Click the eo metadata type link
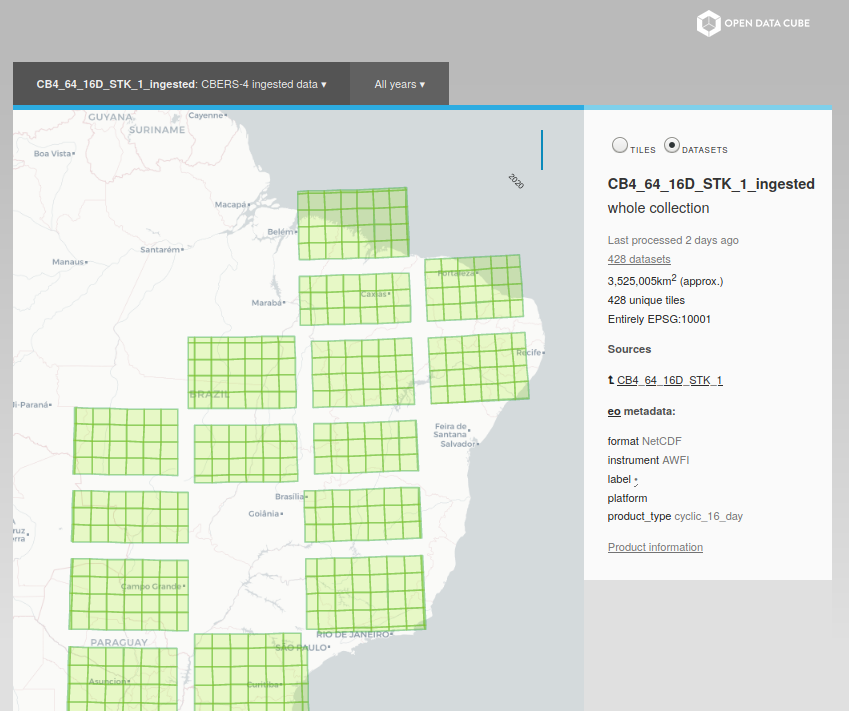Image resolution: width=849 pixels, height=711 pixels. coord(614,412)
